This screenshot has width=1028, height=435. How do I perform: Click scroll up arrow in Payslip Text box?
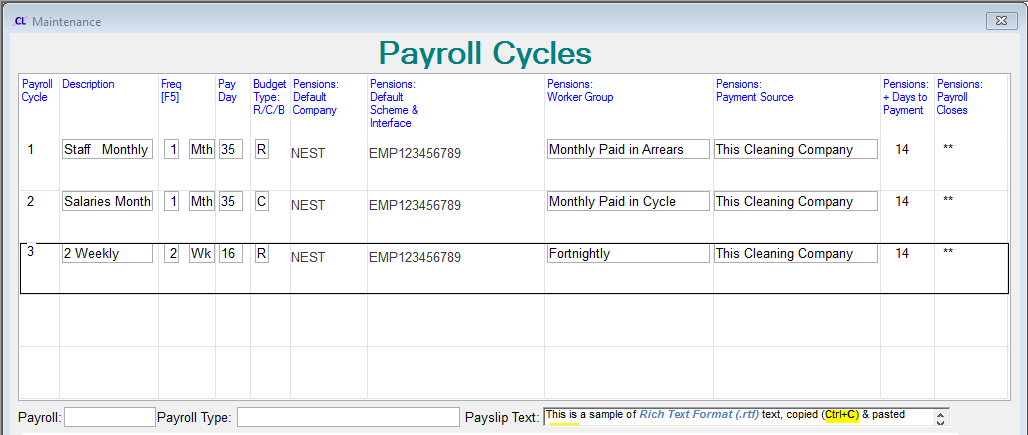pyautogui.click(x=942, y=411)
